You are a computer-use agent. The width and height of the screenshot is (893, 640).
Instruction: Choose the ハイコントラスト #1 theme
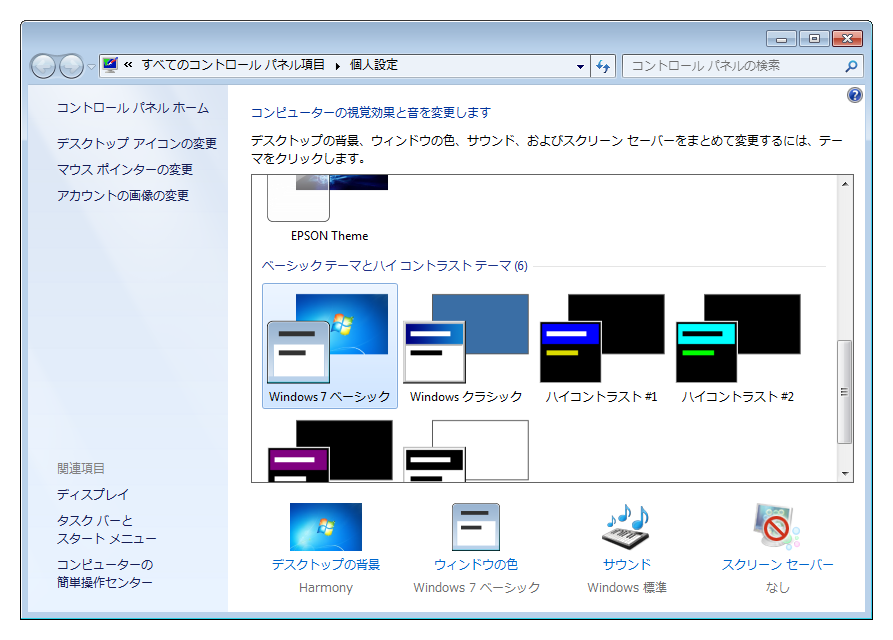point(602,346)
